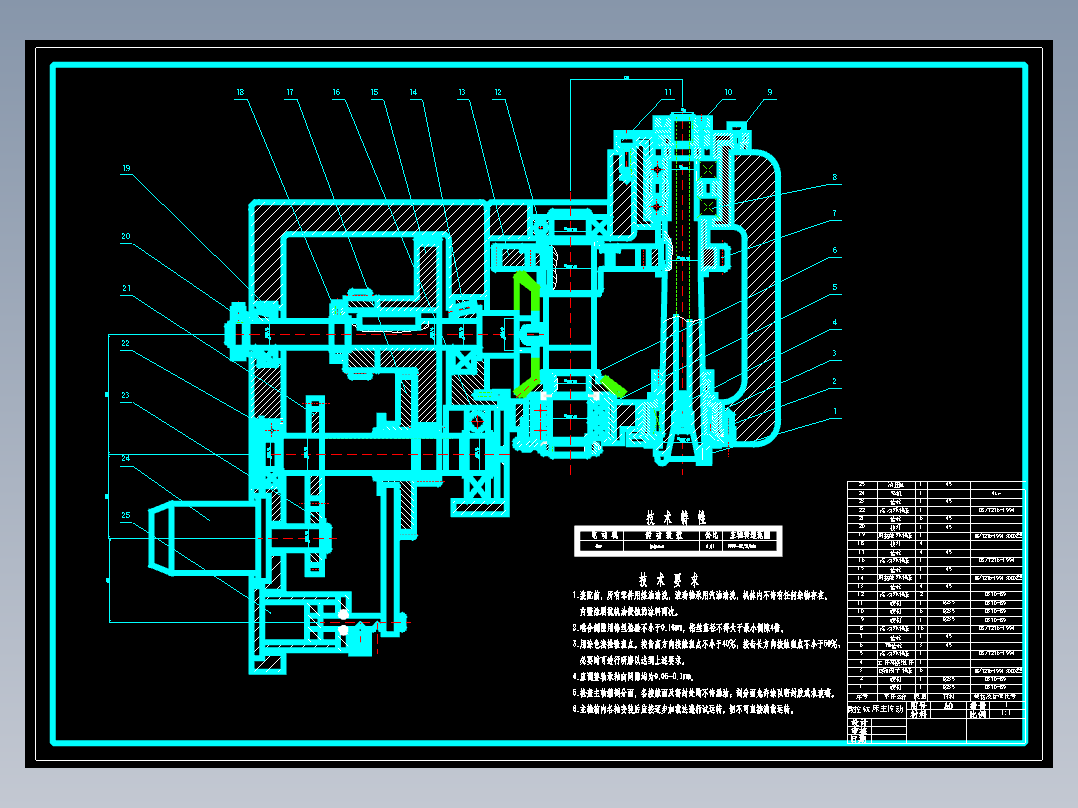Click part callout number 22
This screenshot has height=808, width=1078.
(126, 343)
